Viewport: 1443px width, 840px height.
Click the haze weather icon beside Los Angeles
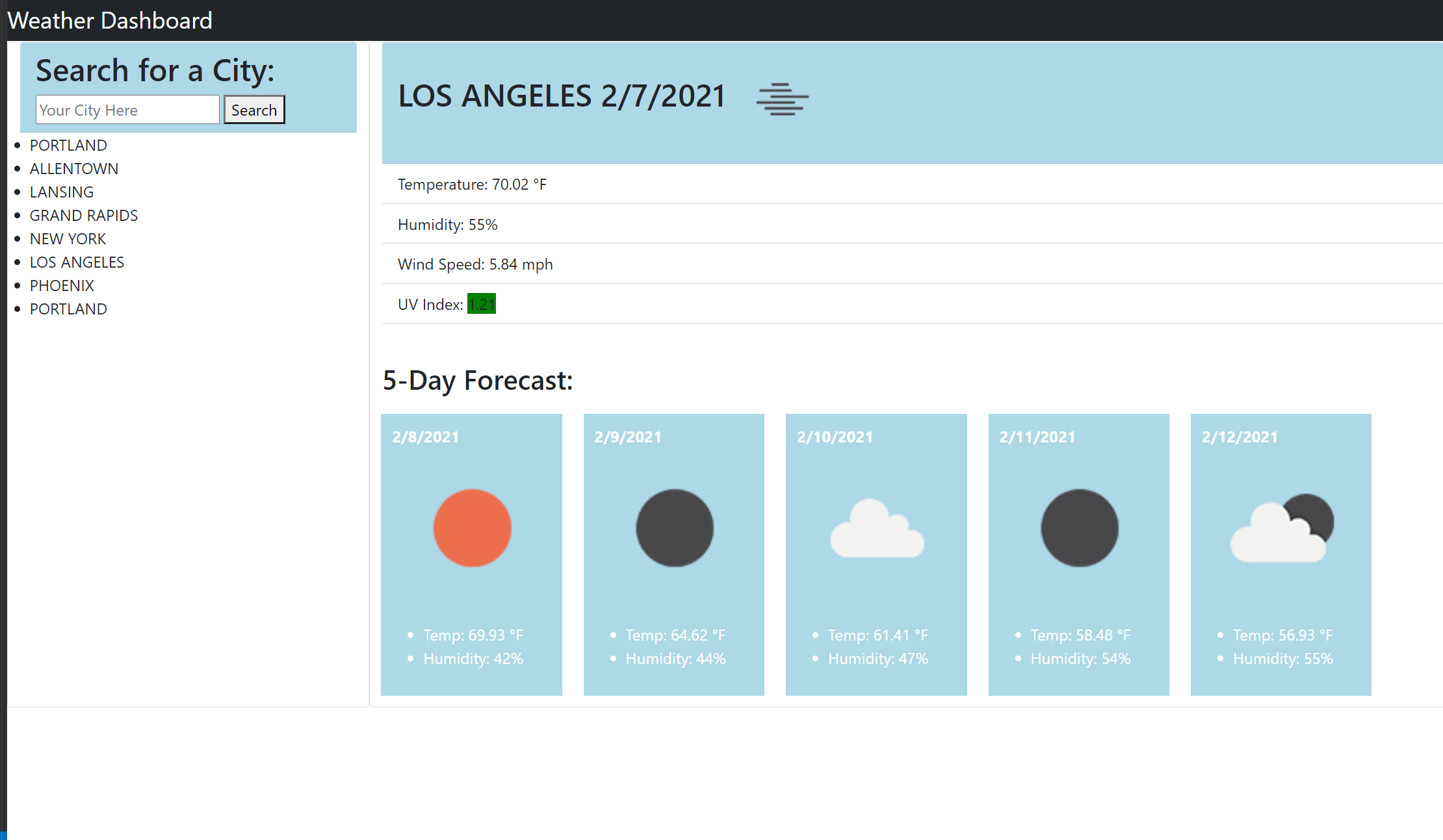click(x=783, y=99)
